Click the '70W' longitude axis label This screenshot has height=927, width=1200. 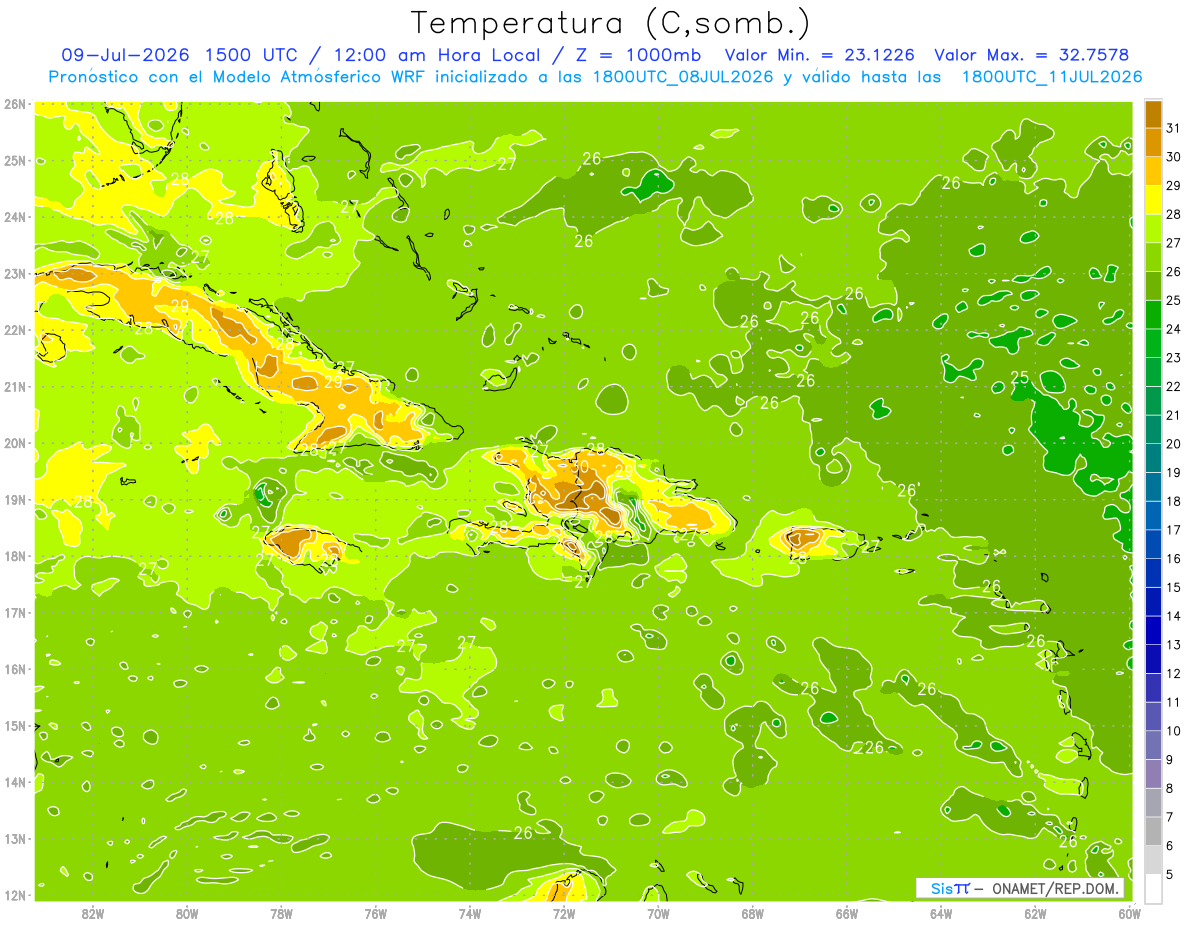pos(658,913)
